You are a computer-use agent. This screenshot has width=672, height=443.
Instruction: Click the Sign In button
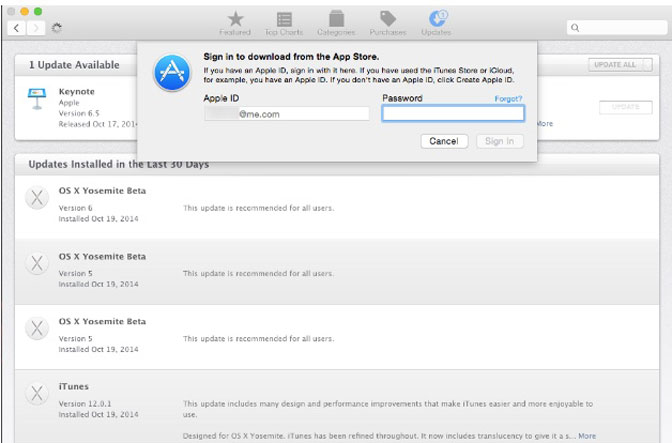coord(500,141)
